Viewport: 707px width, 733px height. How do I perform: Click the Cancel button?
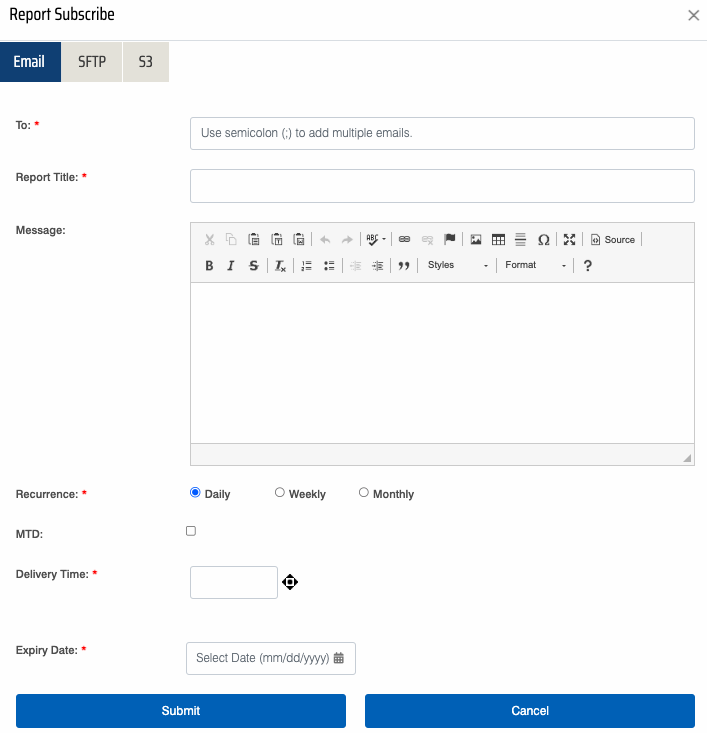click(529, 711)
